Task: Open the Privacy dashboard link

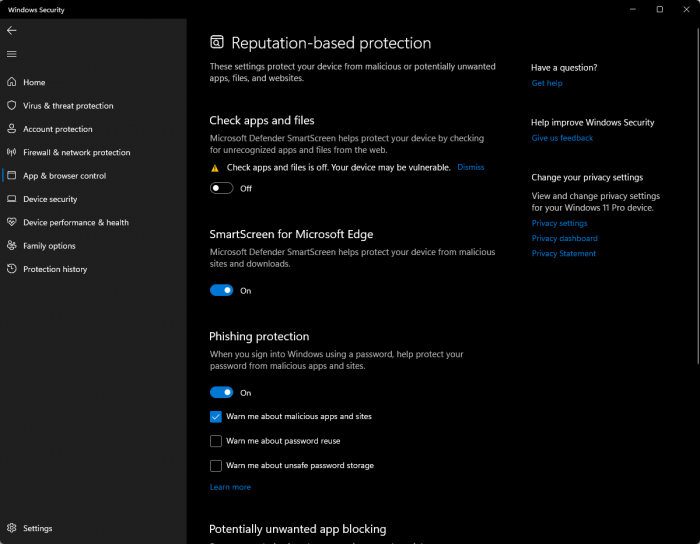Action: [564, 238]
